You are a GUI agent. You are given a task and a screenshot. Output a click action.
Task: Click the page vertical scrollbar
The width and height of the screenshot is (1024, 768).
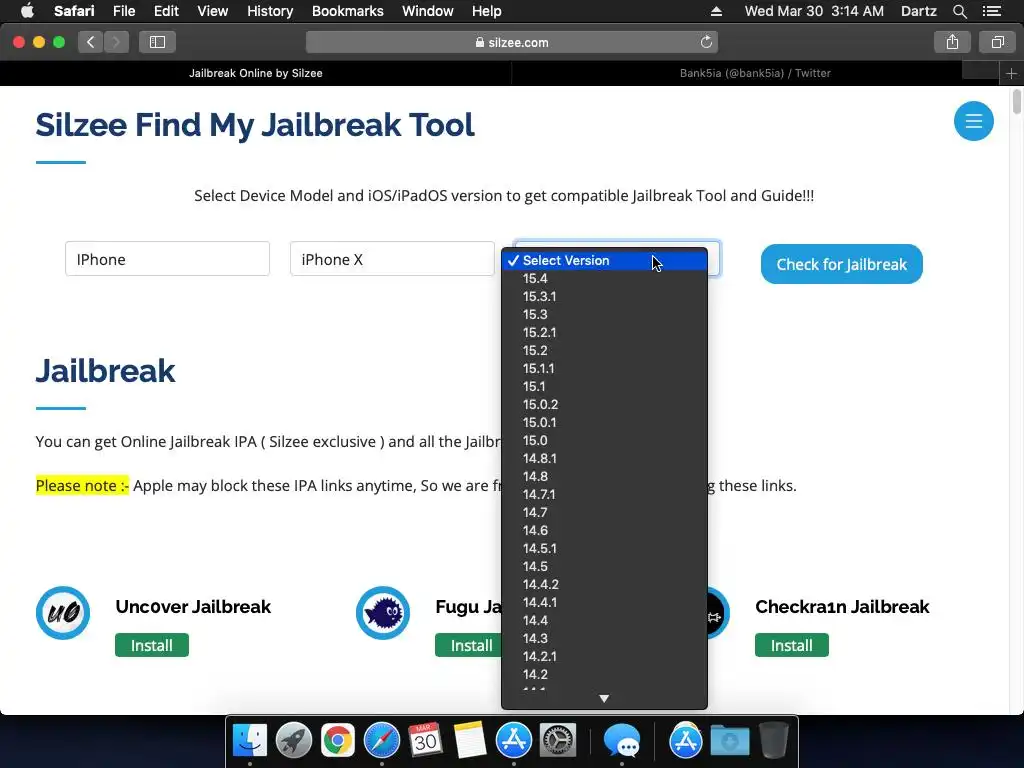(x=1016, y=103)
